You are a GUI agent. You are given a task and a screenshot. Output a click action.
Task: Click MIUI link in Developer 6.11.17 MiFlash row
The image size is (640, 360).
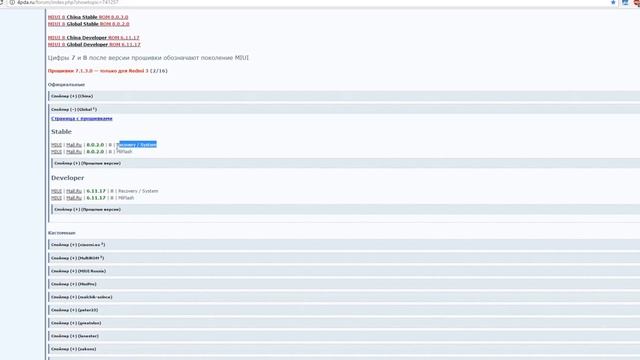point(56,198)
